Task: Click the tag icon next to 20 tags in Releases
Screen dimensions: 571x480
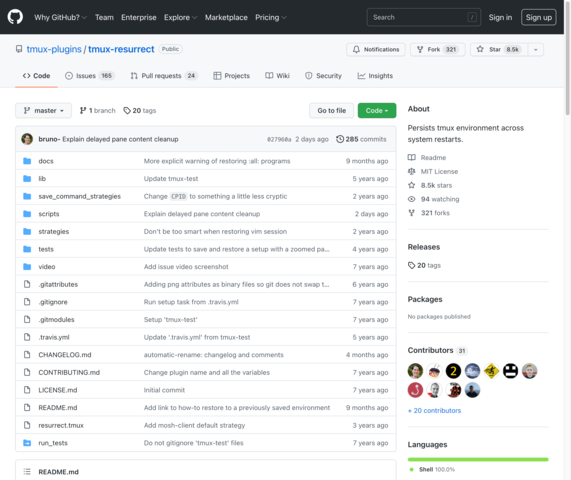Action: [x=411, y=265]
